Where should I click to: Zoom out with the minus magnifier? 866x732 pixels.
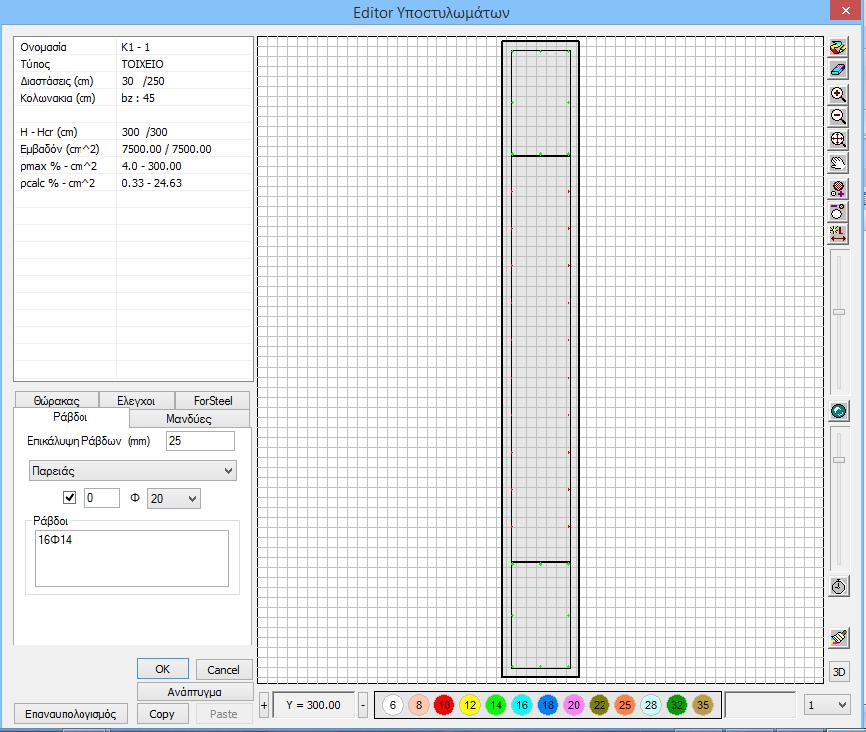pos(838,117)
